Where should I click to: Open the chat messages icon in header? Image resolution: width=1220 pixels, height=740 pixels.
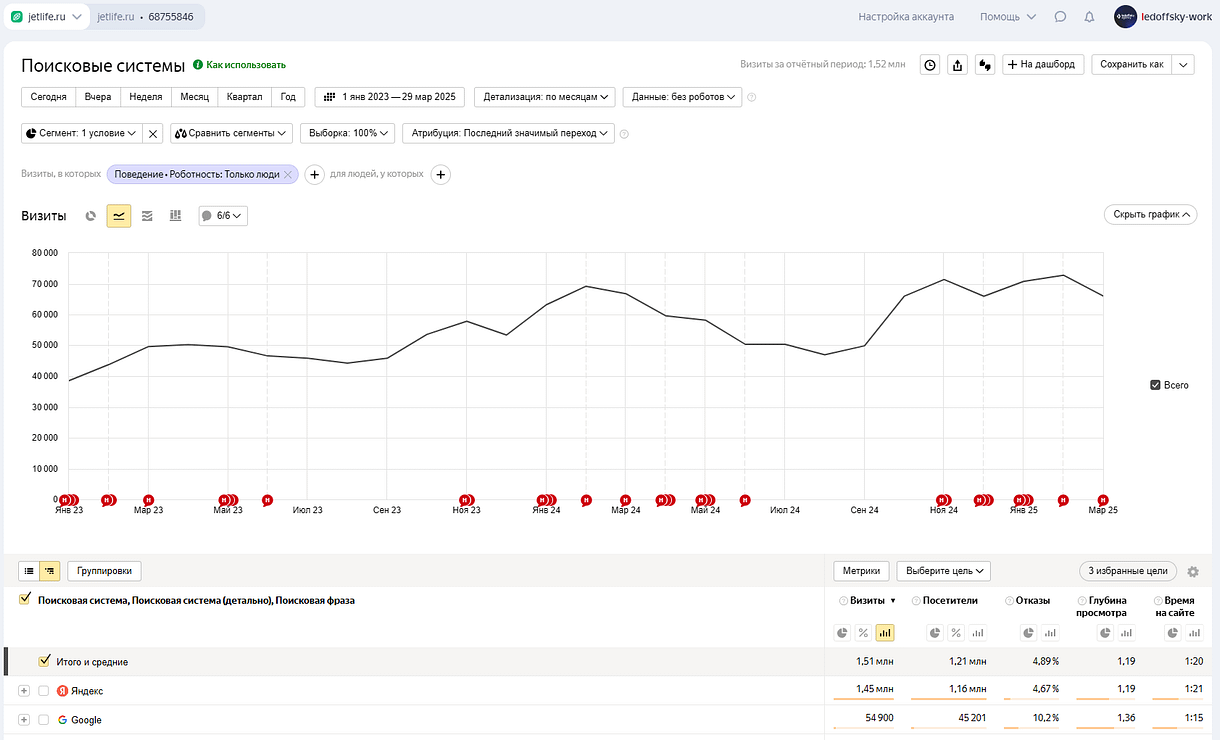(1060, 17)
